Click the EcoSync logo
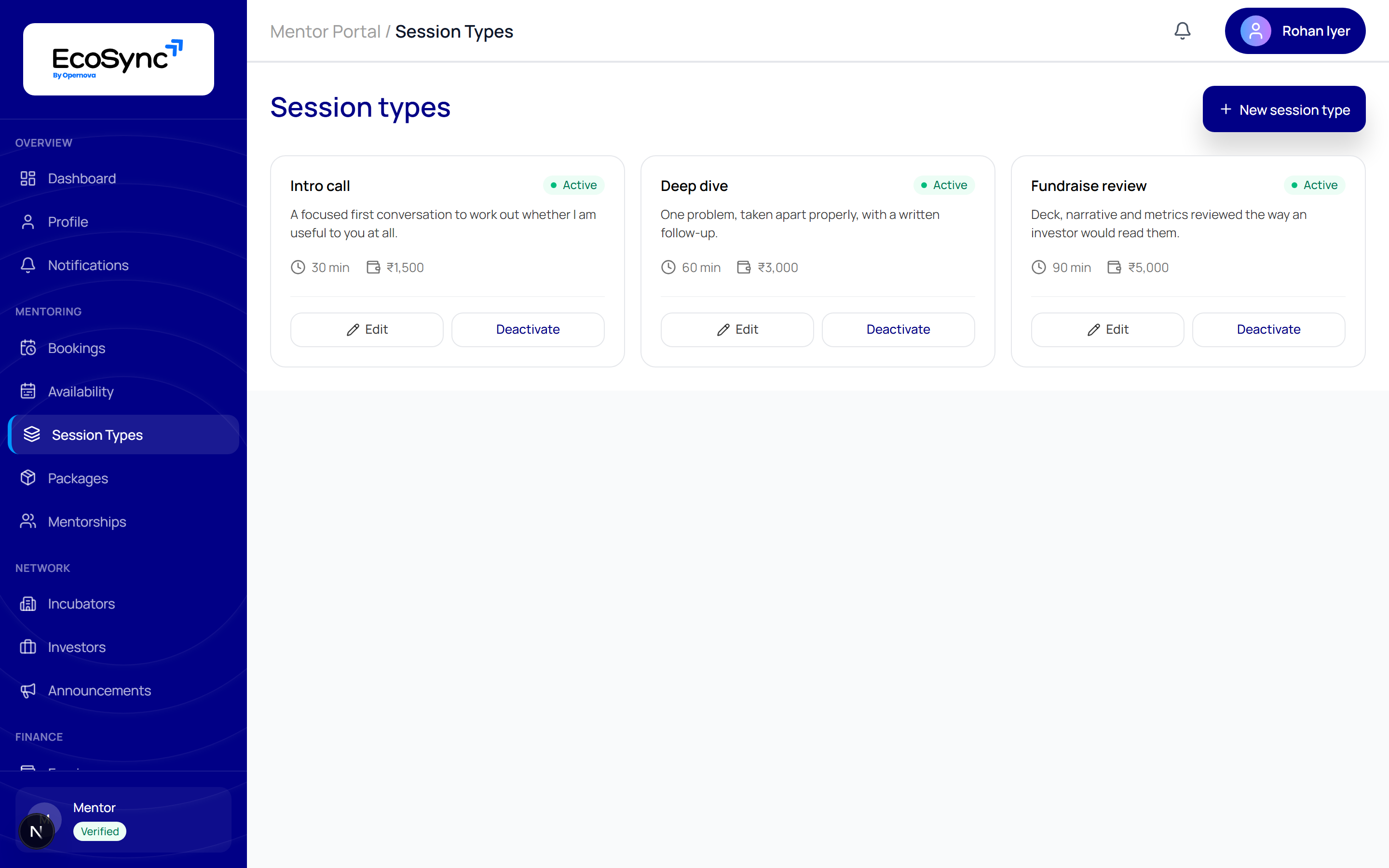 (118, 59)
